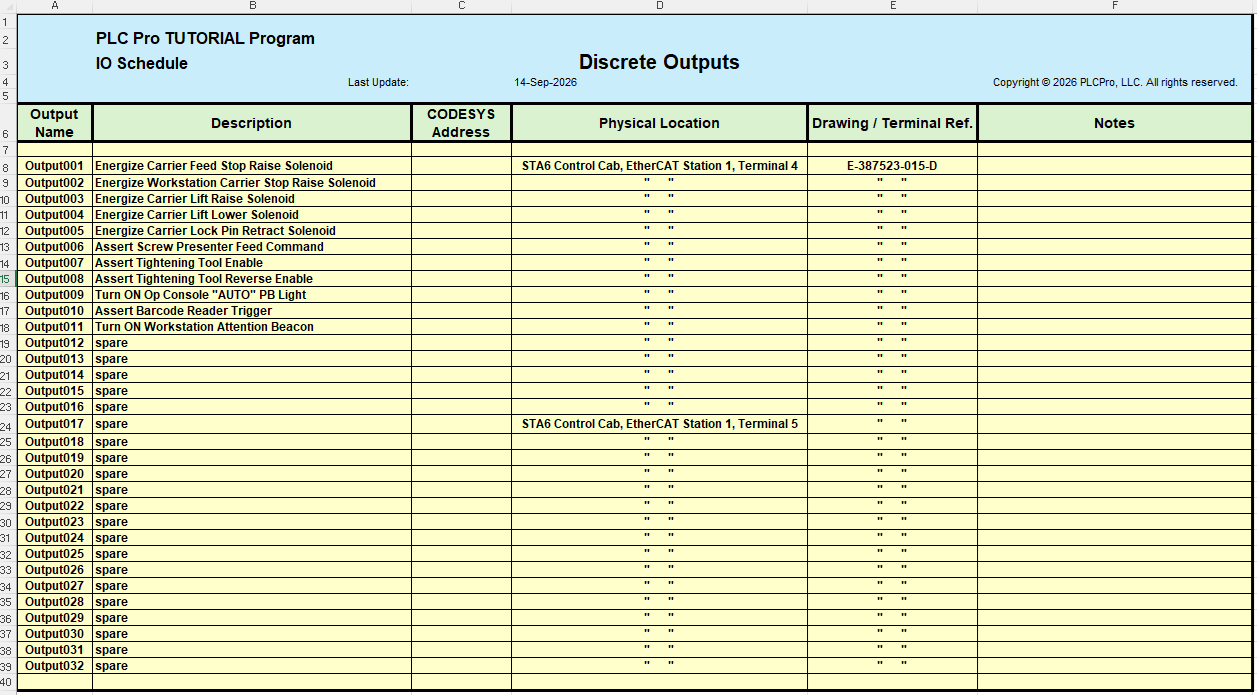This screenshot has width=1257, height=695.
Task: Click ditto mark in Physical Location for Output005
Action: (x=659, y=229)
